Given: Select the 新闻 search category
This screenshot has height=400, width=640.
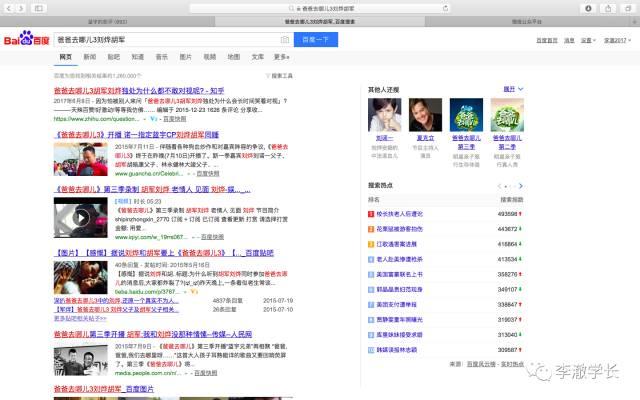Looking at the screenshot, I should point(90,57).
